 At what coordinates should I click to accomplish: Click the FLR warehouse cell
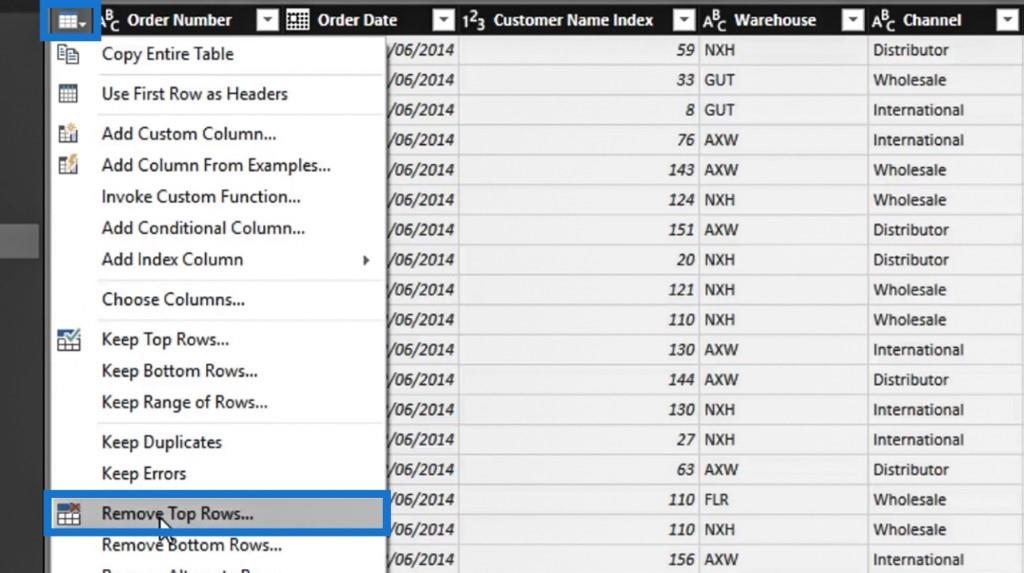pyautogui.click(x=784, y=500)
